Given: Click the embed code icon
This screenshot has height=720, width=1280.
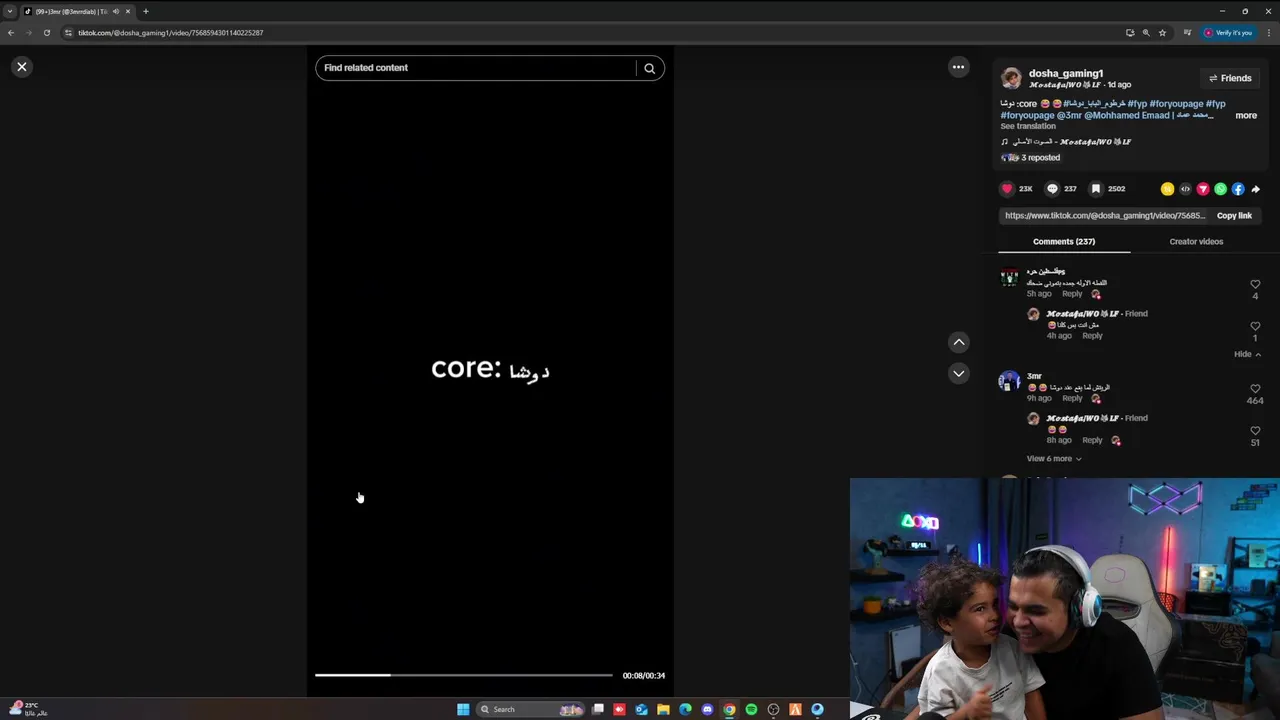Looking at the screenshot, I should click(1185, 189).
